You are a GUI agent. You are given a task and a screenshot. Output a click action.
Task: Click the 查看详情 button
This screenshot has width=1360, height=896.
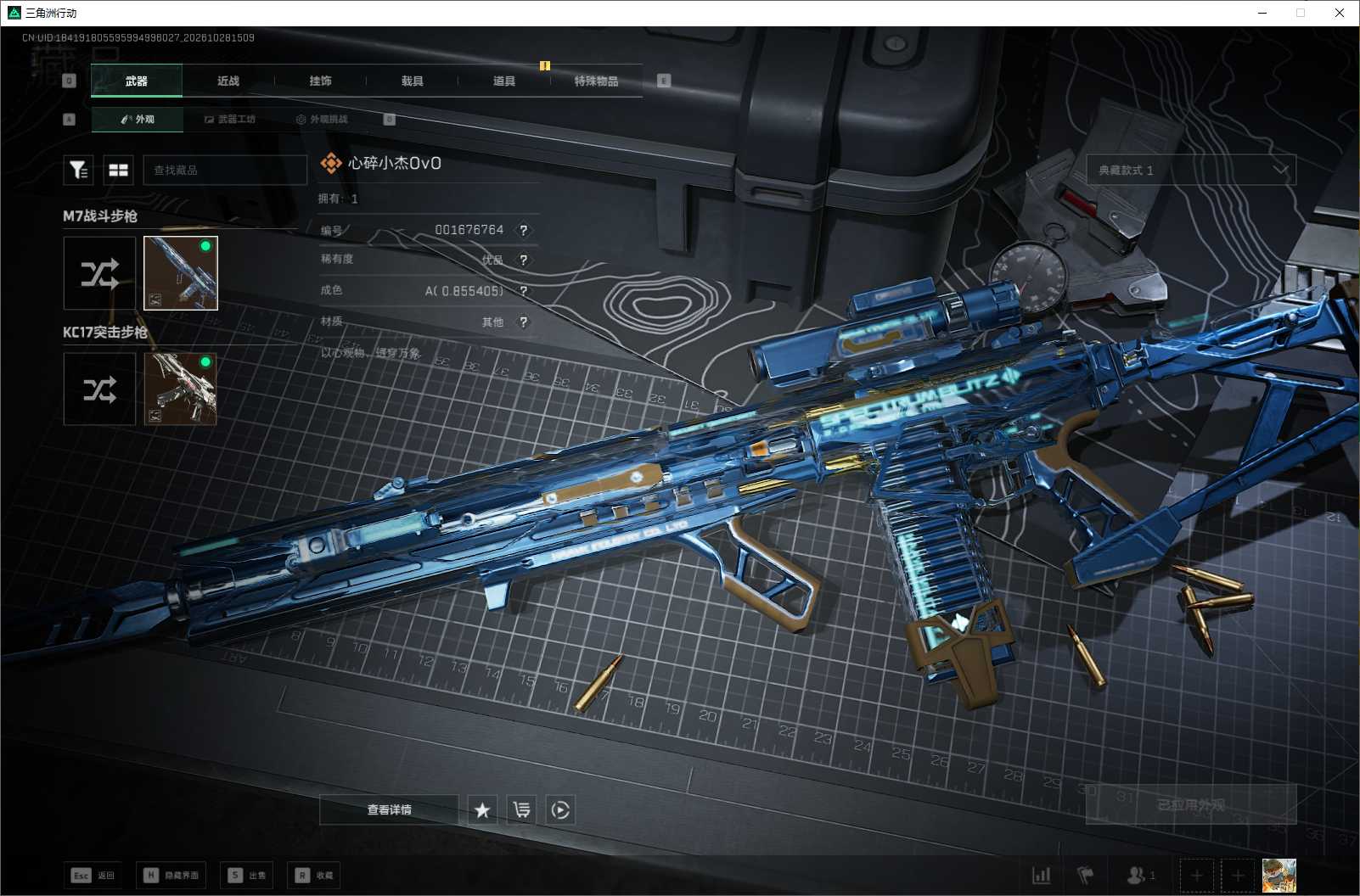(x=389, y=809)
